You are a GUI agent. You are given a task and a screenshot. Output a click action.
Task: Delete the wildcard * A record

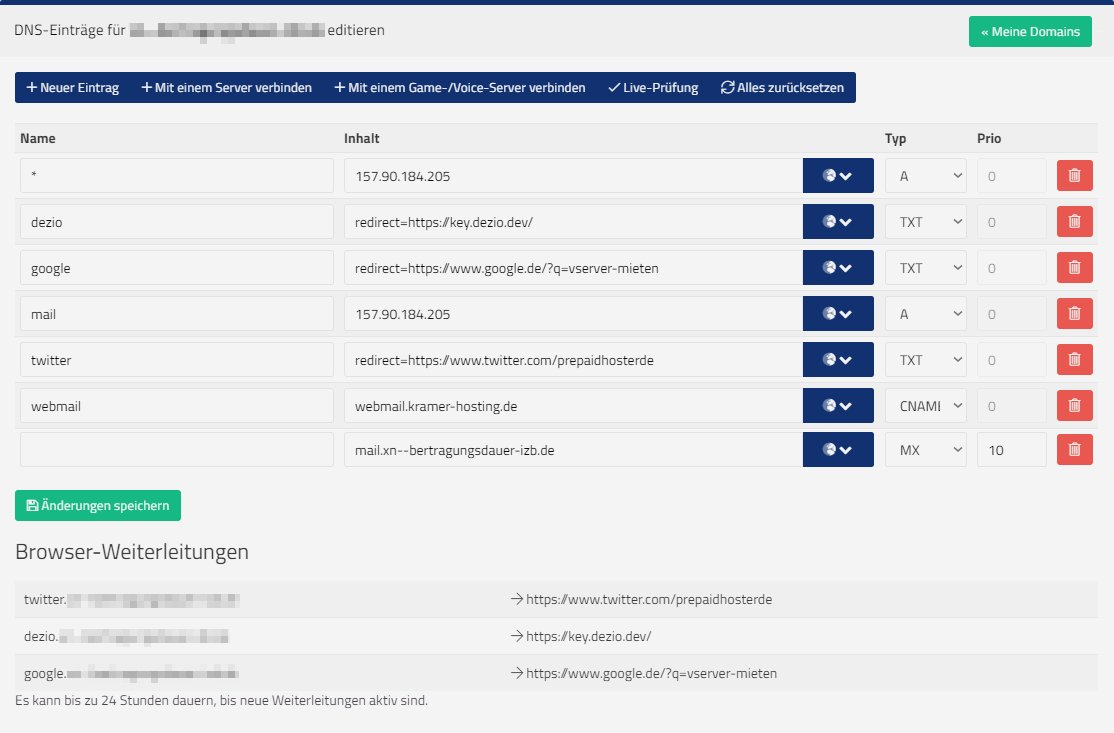[1074, 175]
